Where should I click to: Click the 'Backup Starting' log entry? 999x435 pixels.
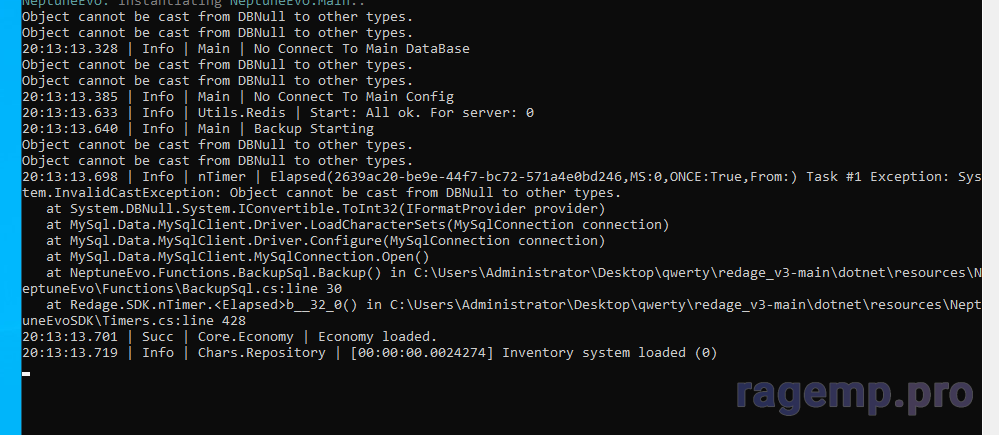pos(300,129)
